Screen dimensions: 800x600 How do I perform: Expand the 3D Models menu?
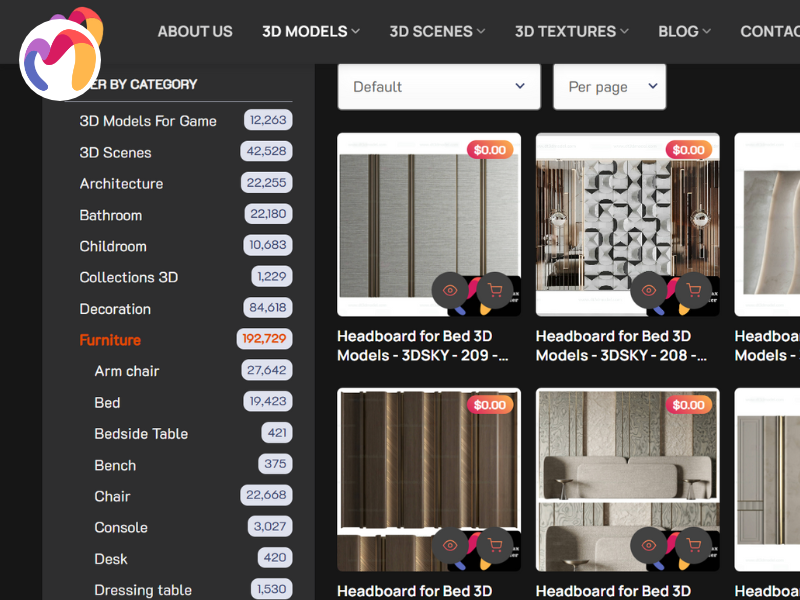[x=310, y=31]
